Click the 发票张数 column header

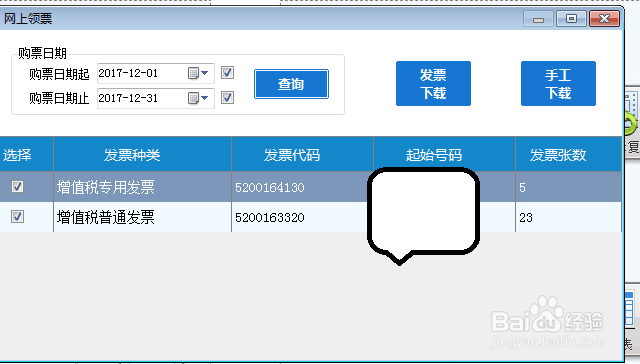(569, 155)
